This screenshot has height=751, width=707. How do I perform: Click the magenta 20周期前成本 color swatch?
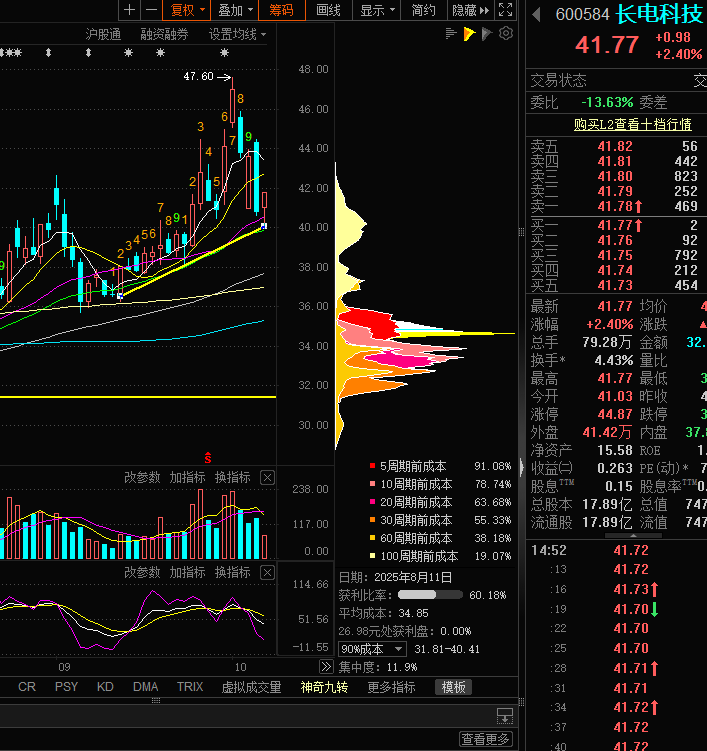click(x=372, y=501)
